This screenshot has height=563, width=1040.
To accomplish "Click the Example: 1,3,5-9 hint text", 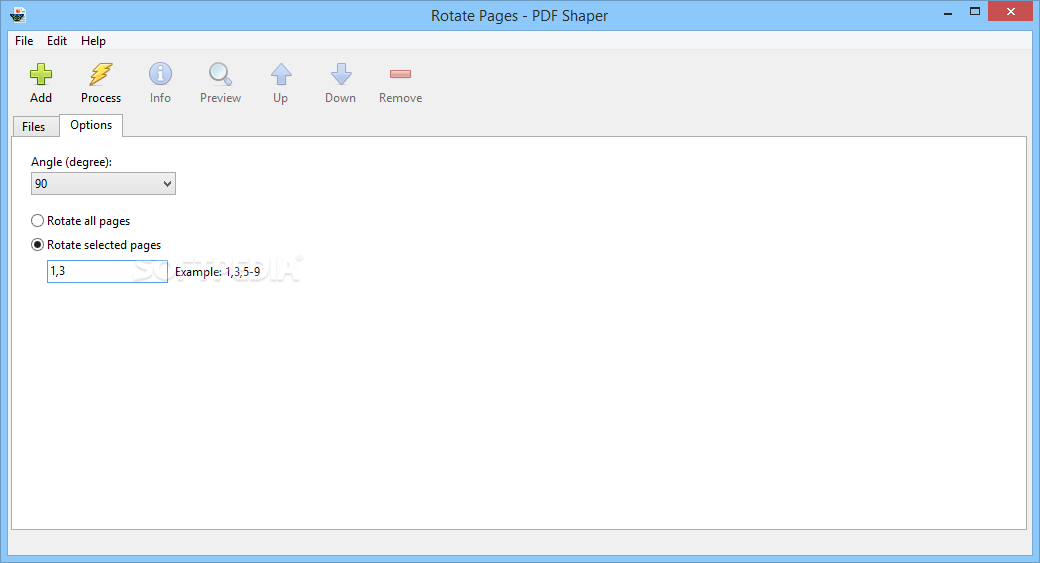I will tap(218, 272).
